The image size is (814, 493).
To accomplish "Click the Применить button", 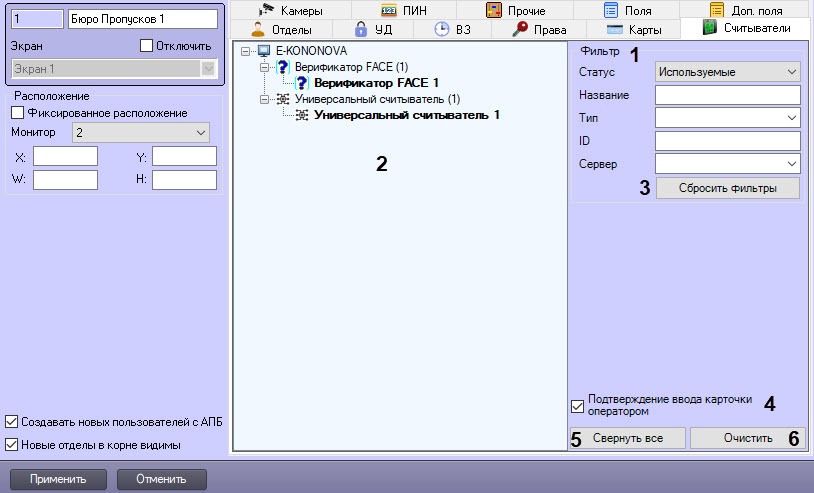I will 57,479.
